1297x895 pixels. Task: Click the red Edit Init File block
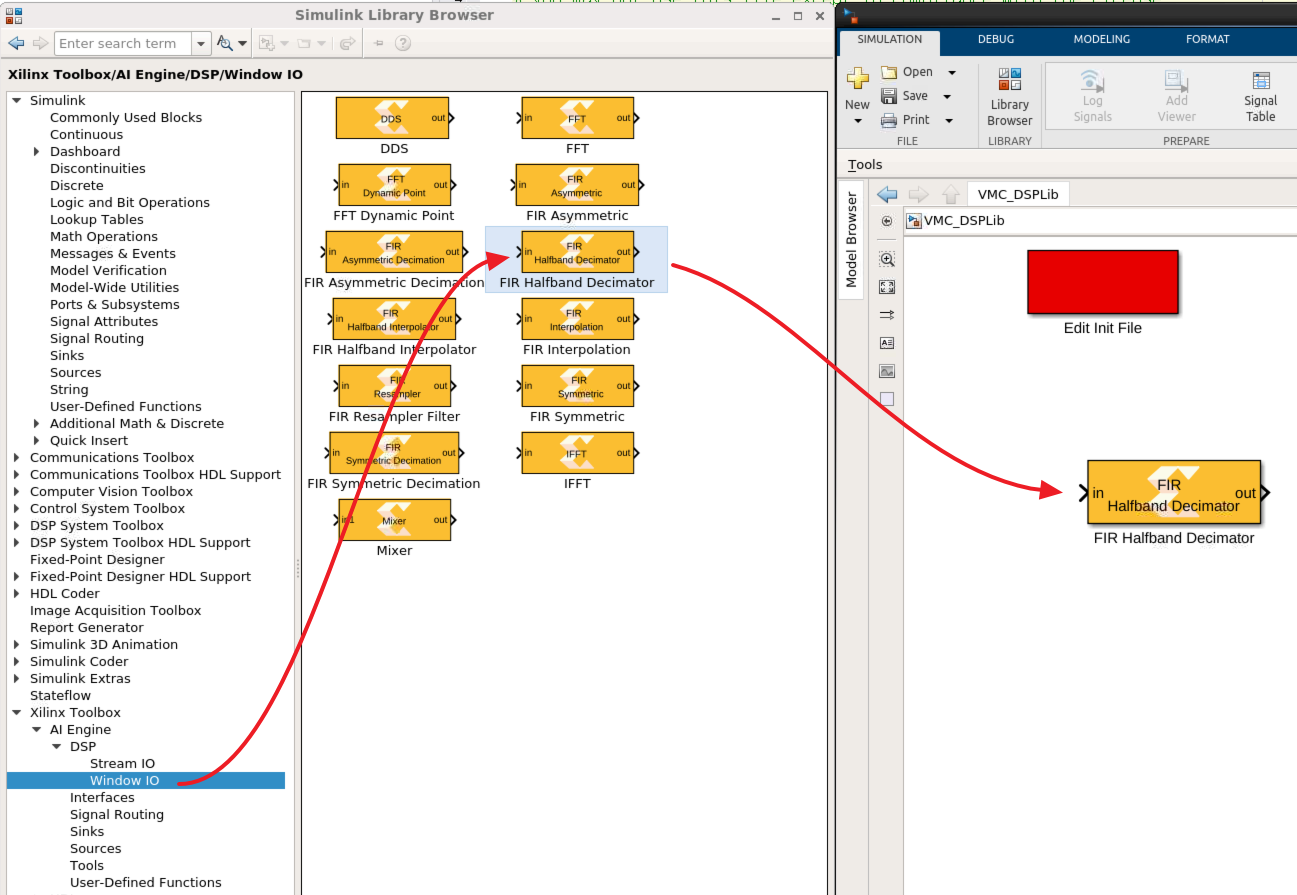(x=1102, y=282)
